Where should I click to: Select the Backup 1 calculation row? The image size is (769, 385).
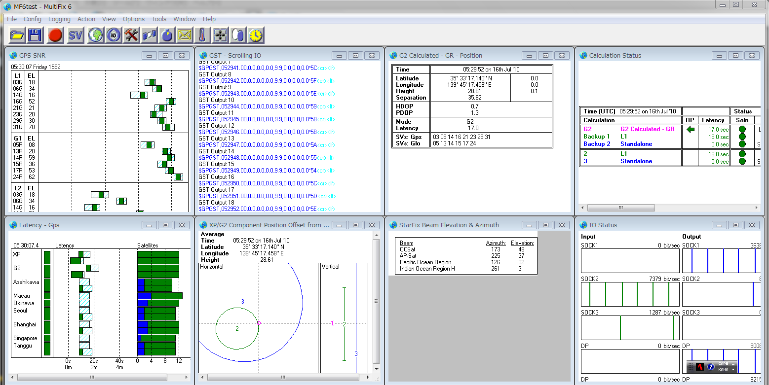[670, 137]
